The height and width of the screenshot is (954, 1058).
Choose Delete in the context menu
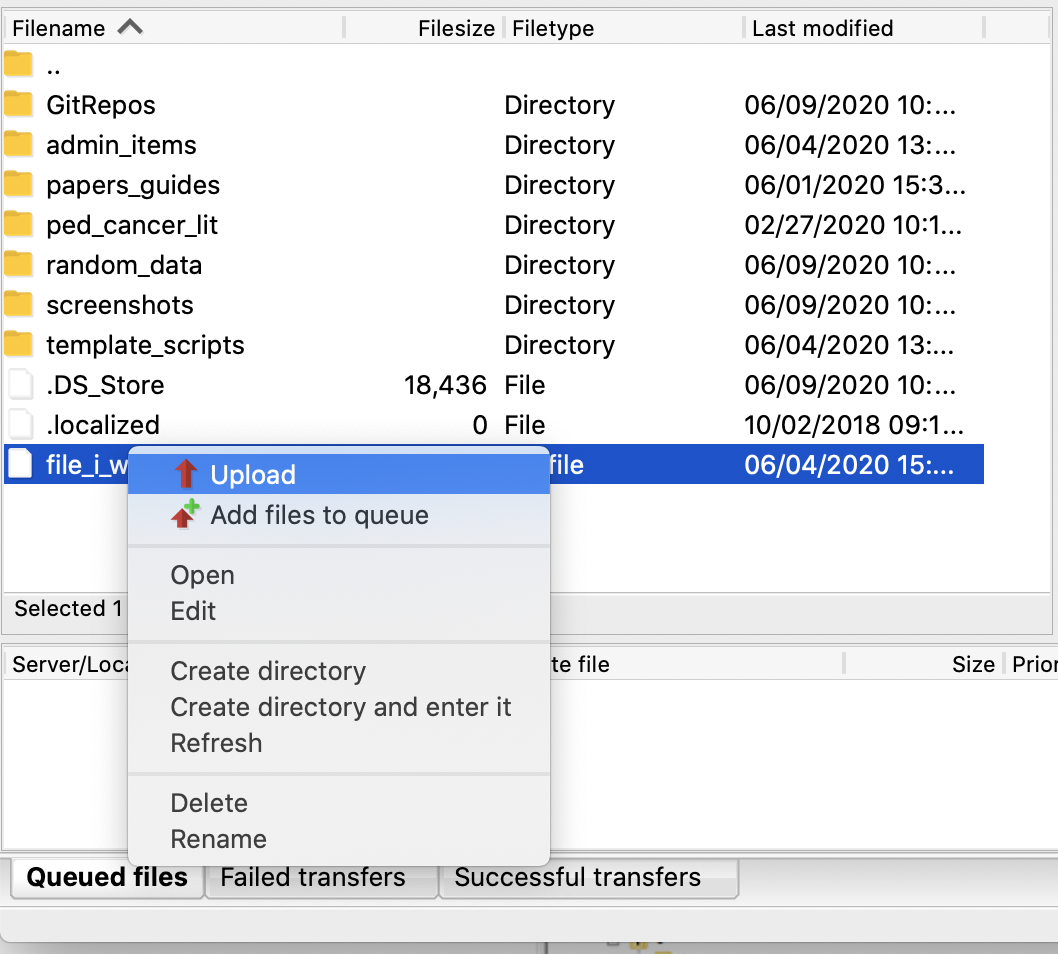tap(209, 802)
